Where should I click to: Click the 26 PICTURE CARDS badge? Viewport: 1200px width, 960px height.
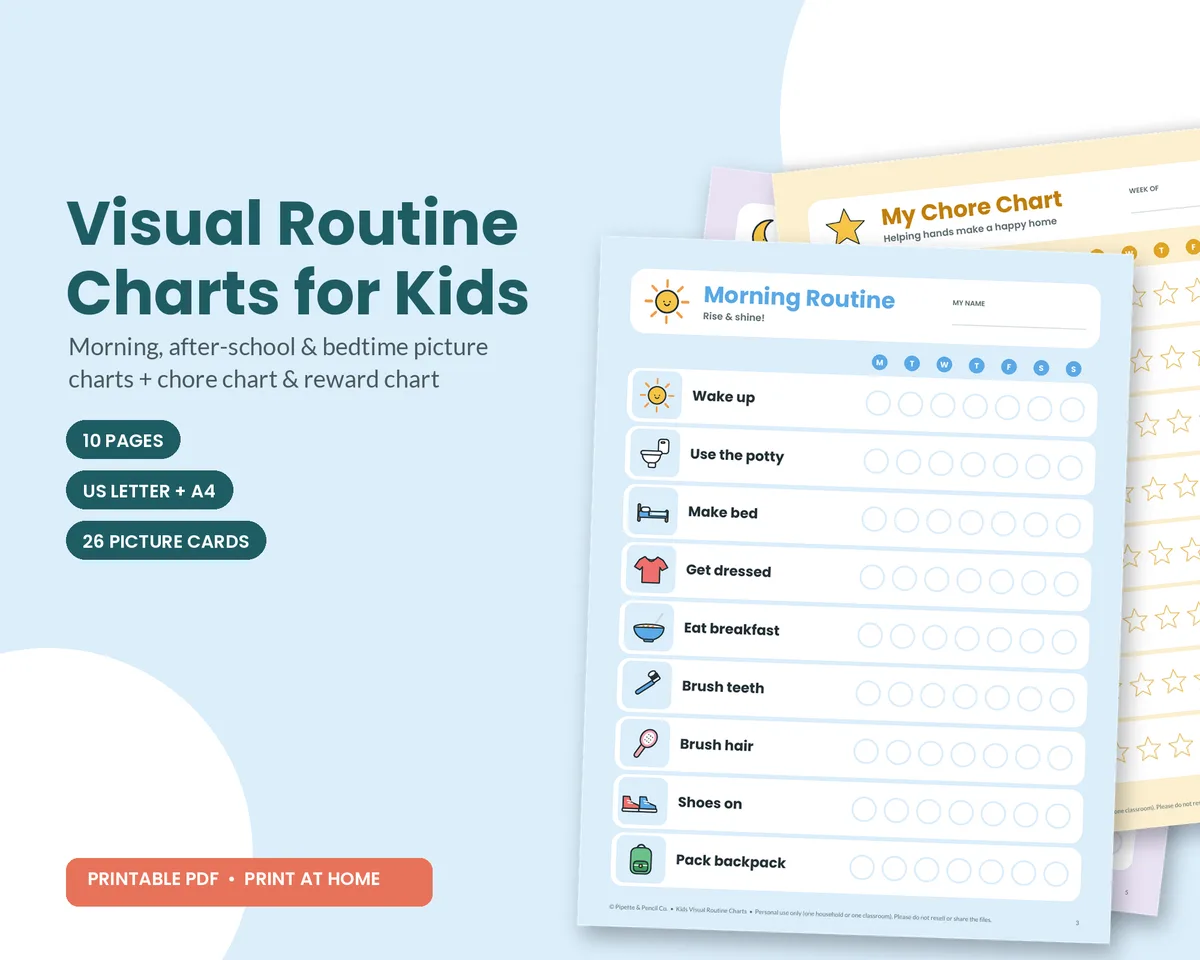pyautogui.click(x=166, y=541)
